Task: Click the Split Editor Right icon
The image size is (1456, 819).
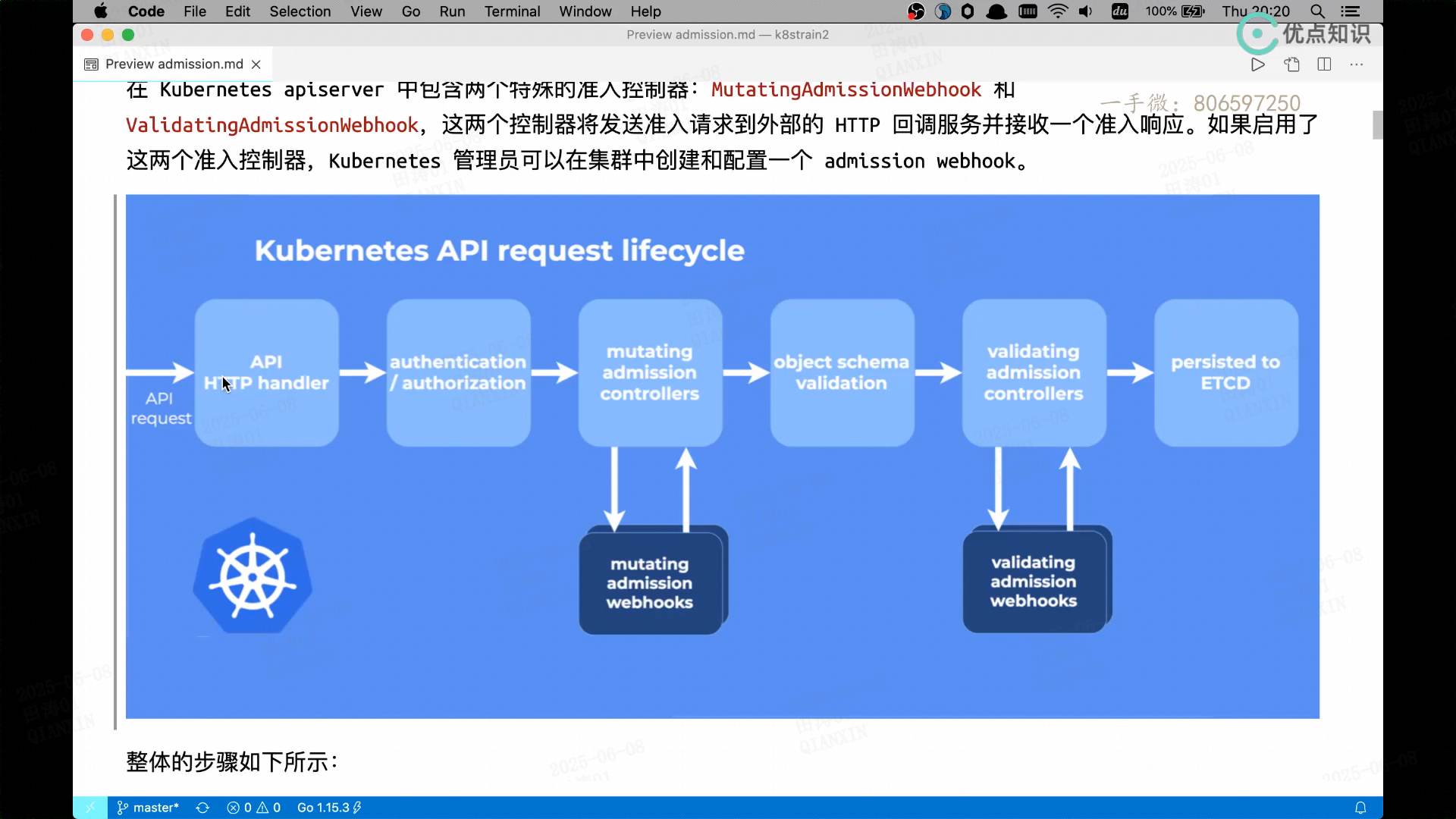Action: pyautogui.click(x=1324, y=64)
